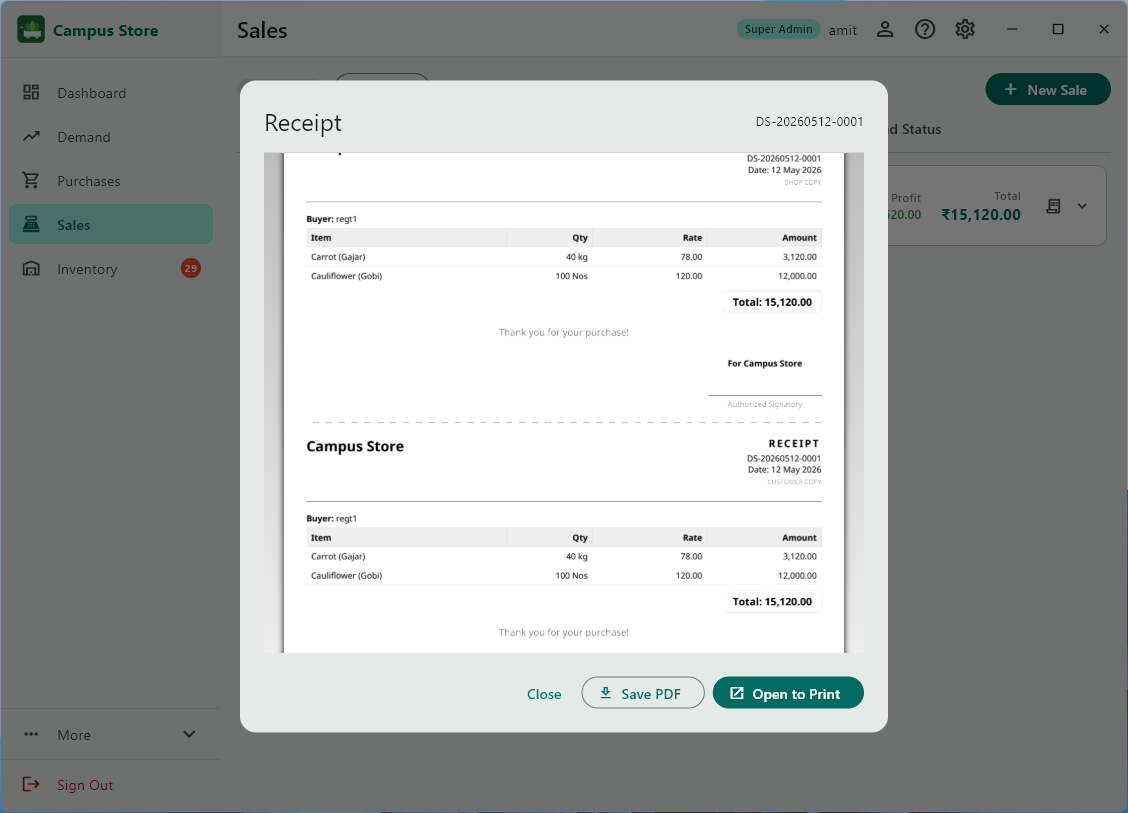The image size is (1128, 813).
Task: Open the help question mark icon
Action: tap(924, 29)
